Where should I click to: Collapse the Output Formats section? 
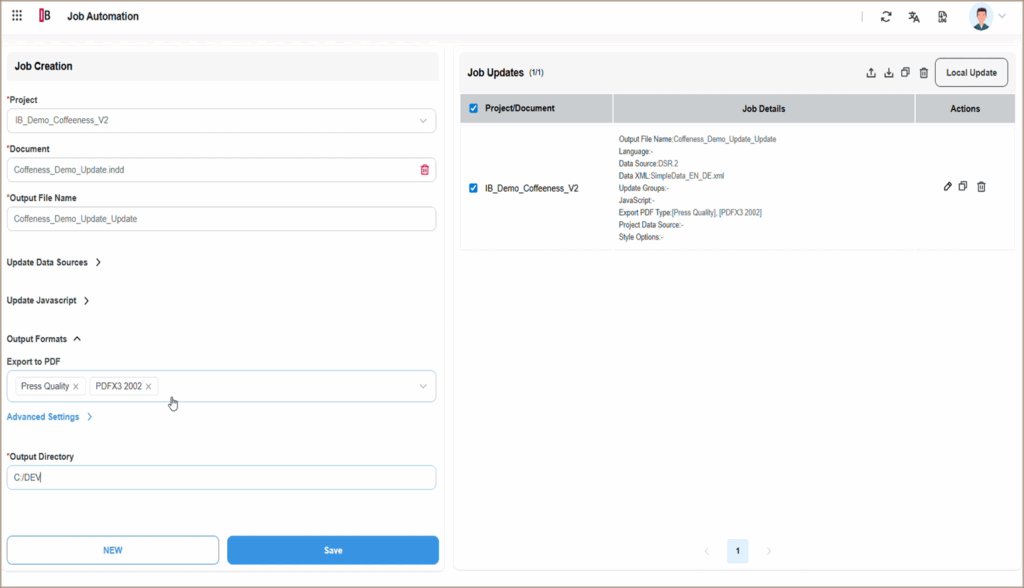coord(44,338)
